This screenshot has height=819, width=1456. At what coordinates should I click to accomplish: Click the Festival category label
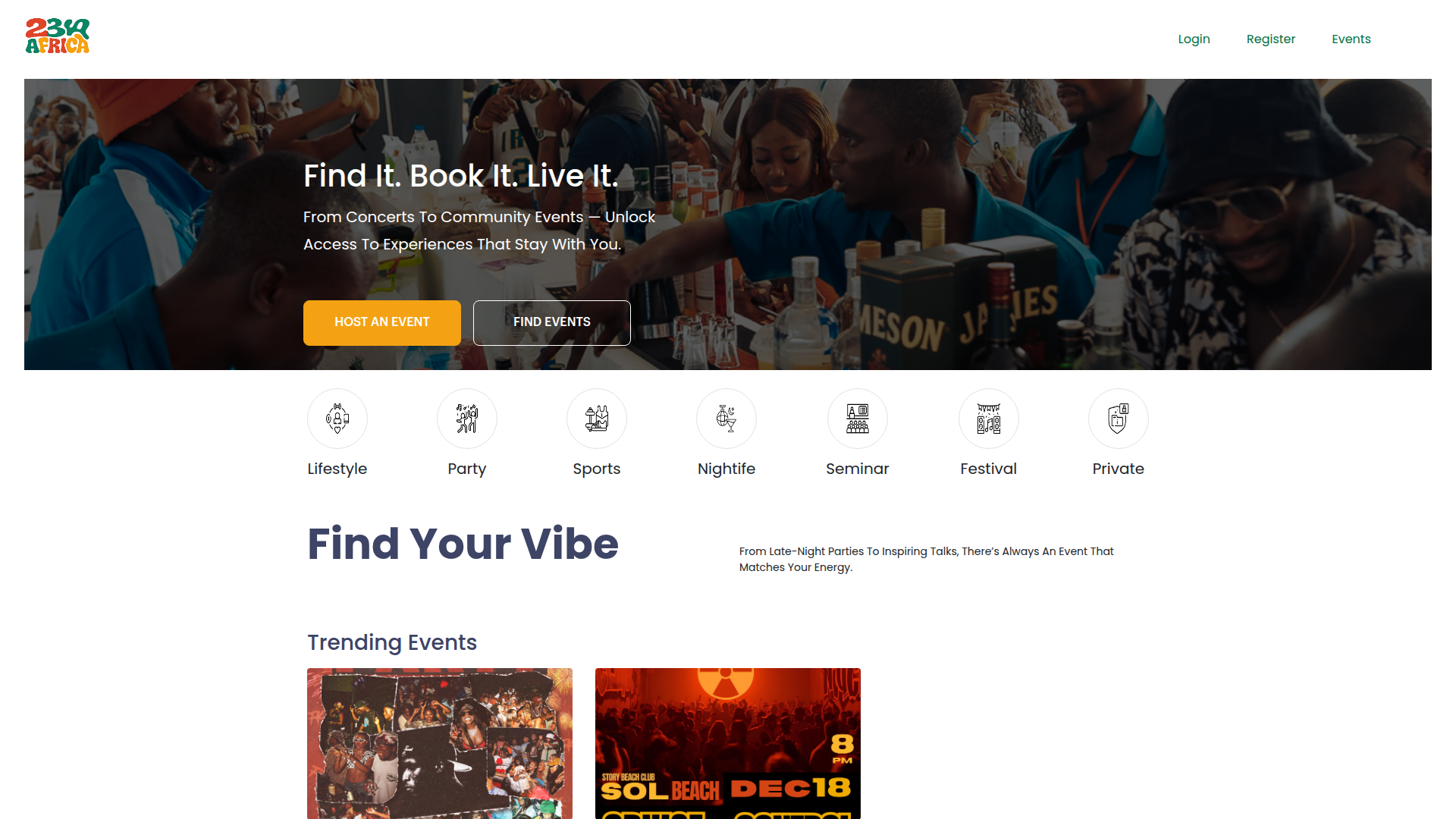989,469
